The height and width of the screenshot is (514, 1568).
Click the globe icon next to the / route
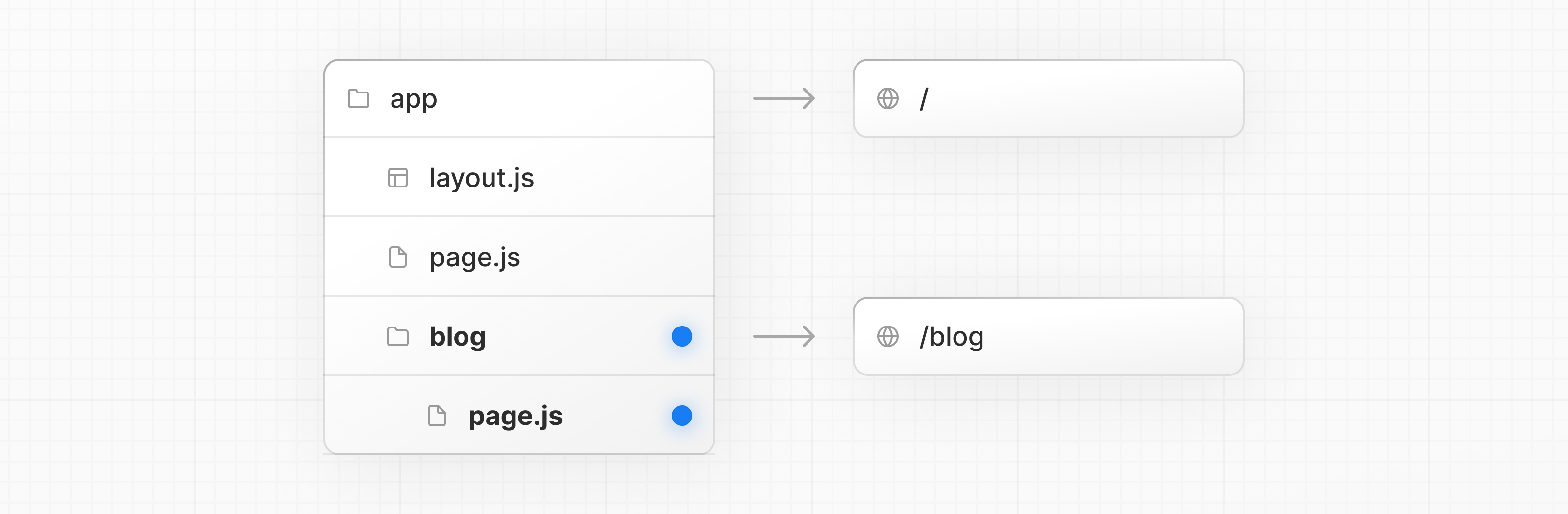pos(887,98)
